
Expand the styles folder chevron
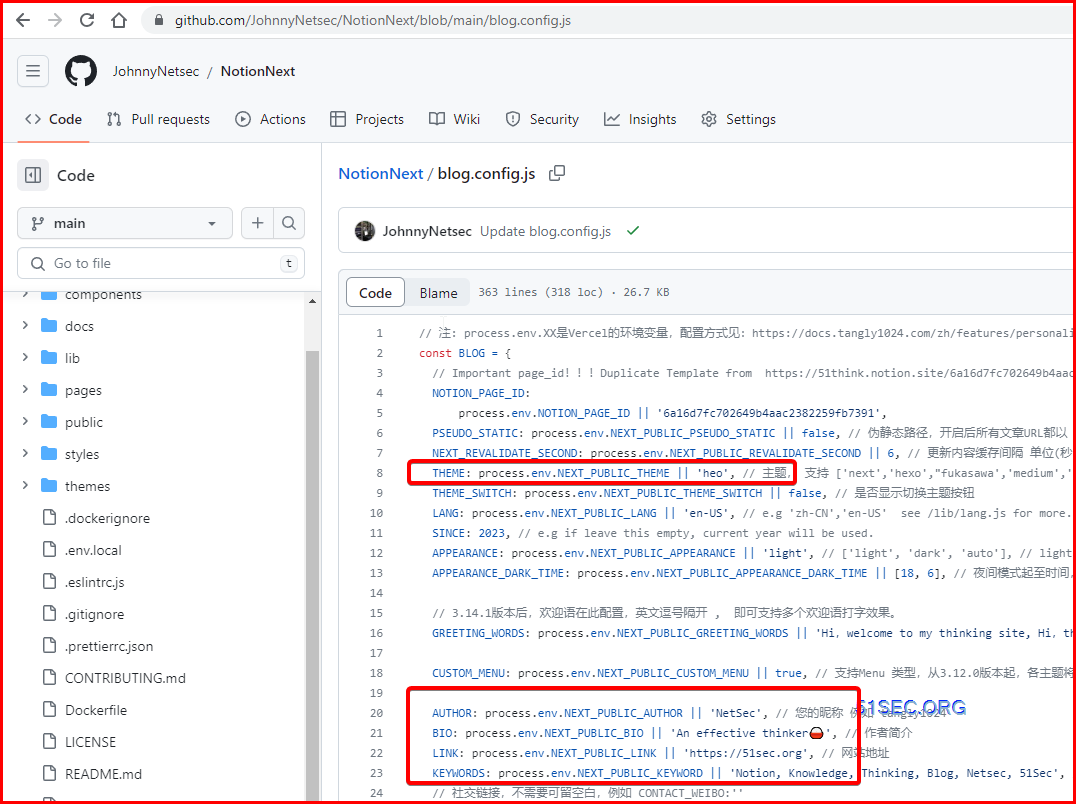(25, 453)
